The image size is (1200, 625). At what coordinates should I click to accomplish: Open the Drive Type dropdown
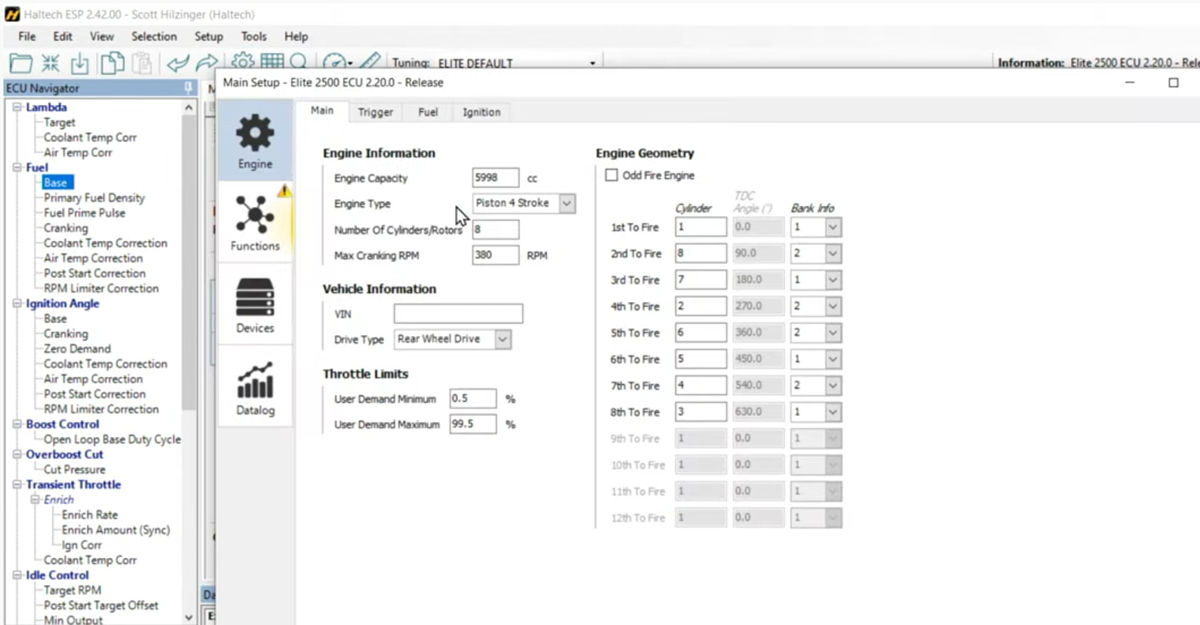tap(503, 340)
